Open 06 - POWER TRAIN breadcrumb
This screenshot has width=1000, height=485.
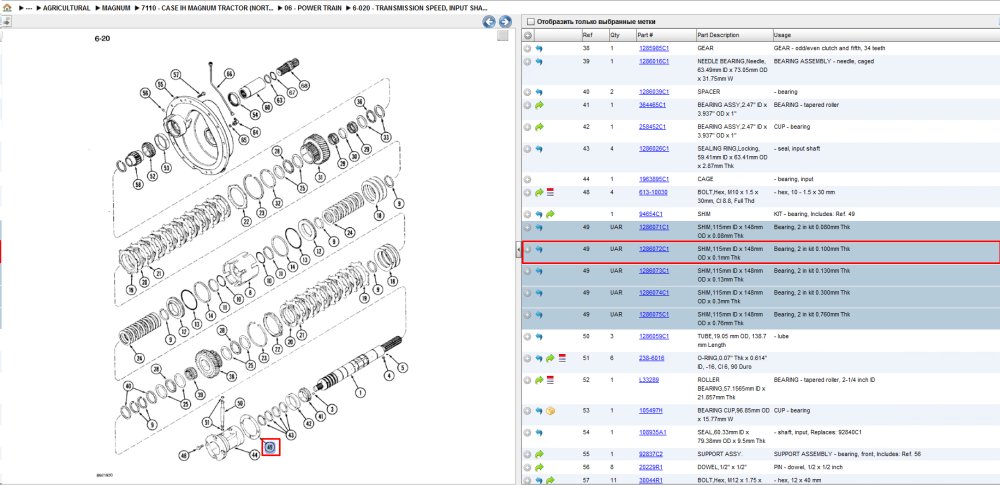315,8
